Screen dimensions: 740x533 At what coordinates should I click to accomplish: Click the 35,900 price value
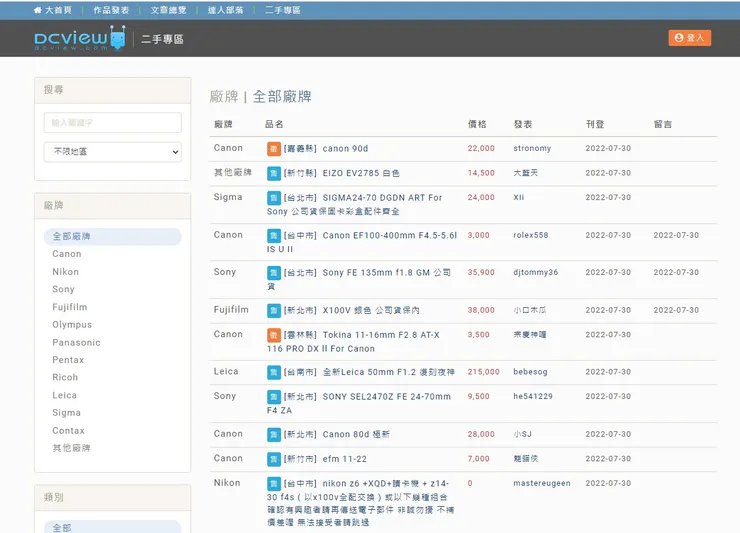pyautogui.click(x=481, y=272)
